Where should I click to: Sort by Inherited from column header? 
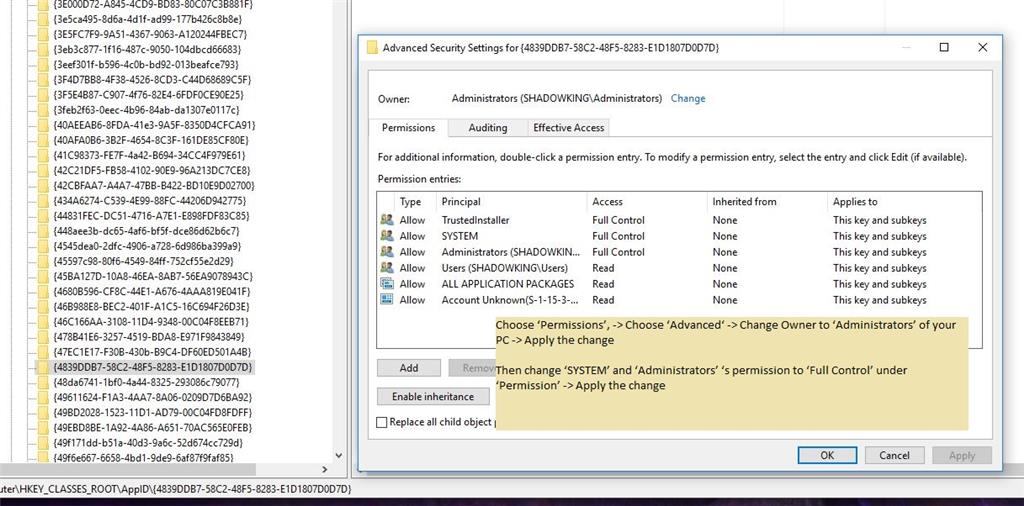(x=767, y=202)
